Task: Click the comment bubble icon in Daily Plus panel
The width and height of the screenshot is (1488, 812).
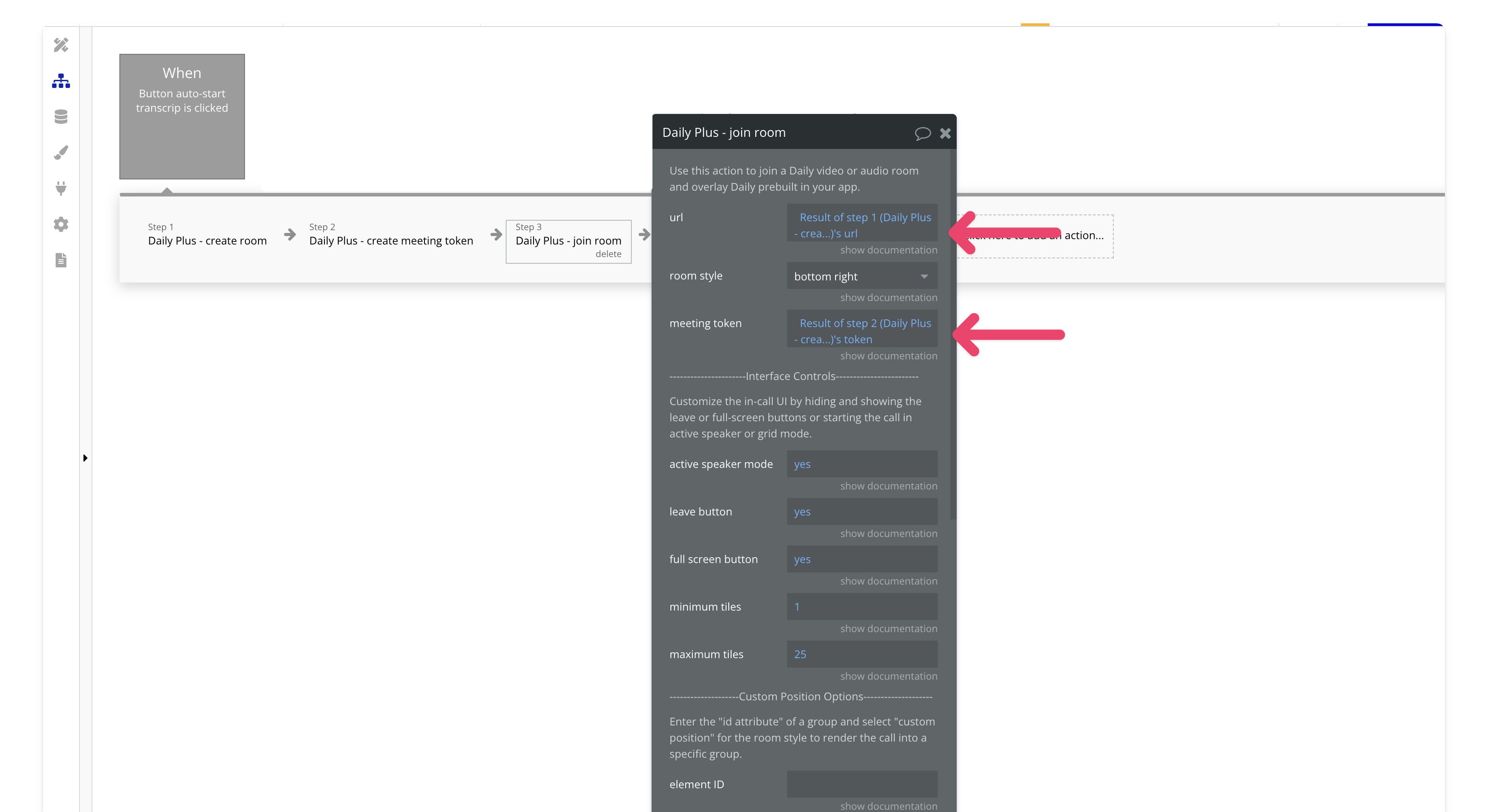Action: click(x=923, y=133)
